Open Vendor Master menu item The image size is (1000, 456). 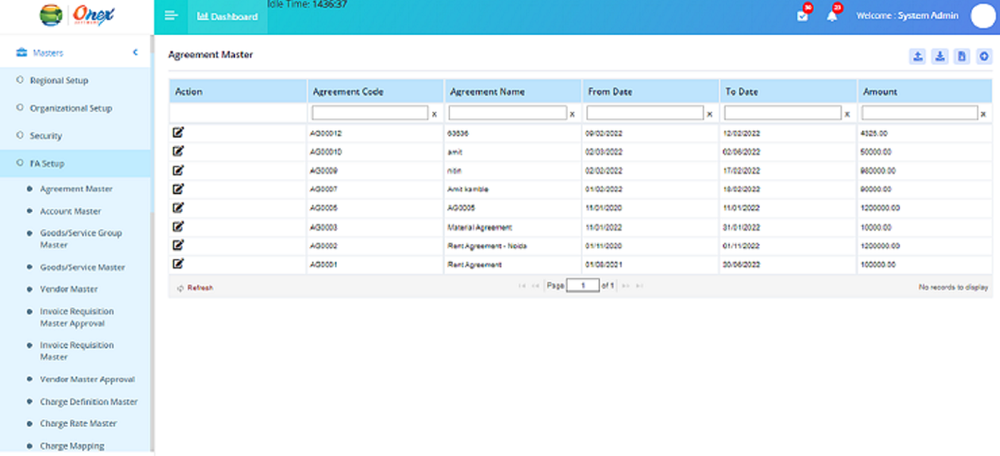(x=69, y=289)
